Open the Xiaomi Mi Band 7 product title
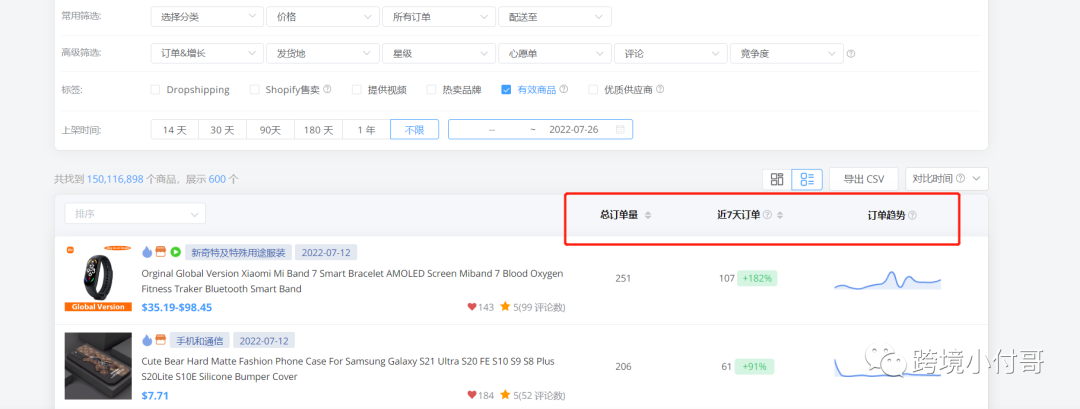This screenshot has height=409, width=1080. [x=352, y=281]
